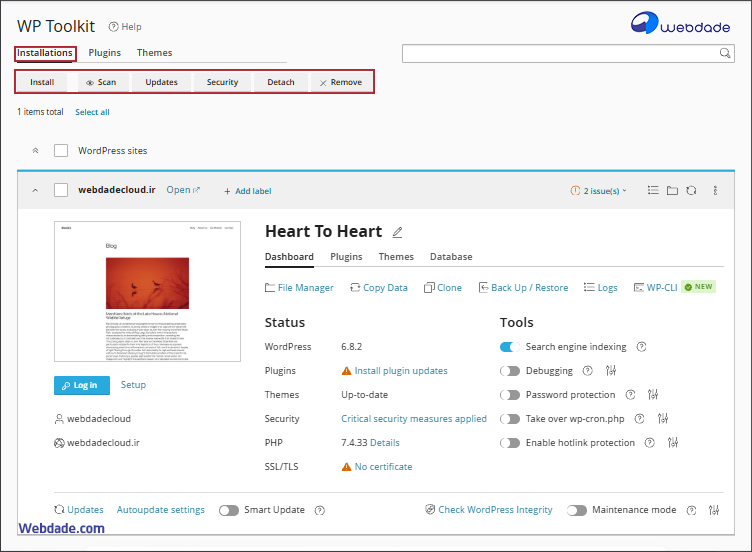
Task: Open the folder icon in site header
Action: click(x=672, y=190)
